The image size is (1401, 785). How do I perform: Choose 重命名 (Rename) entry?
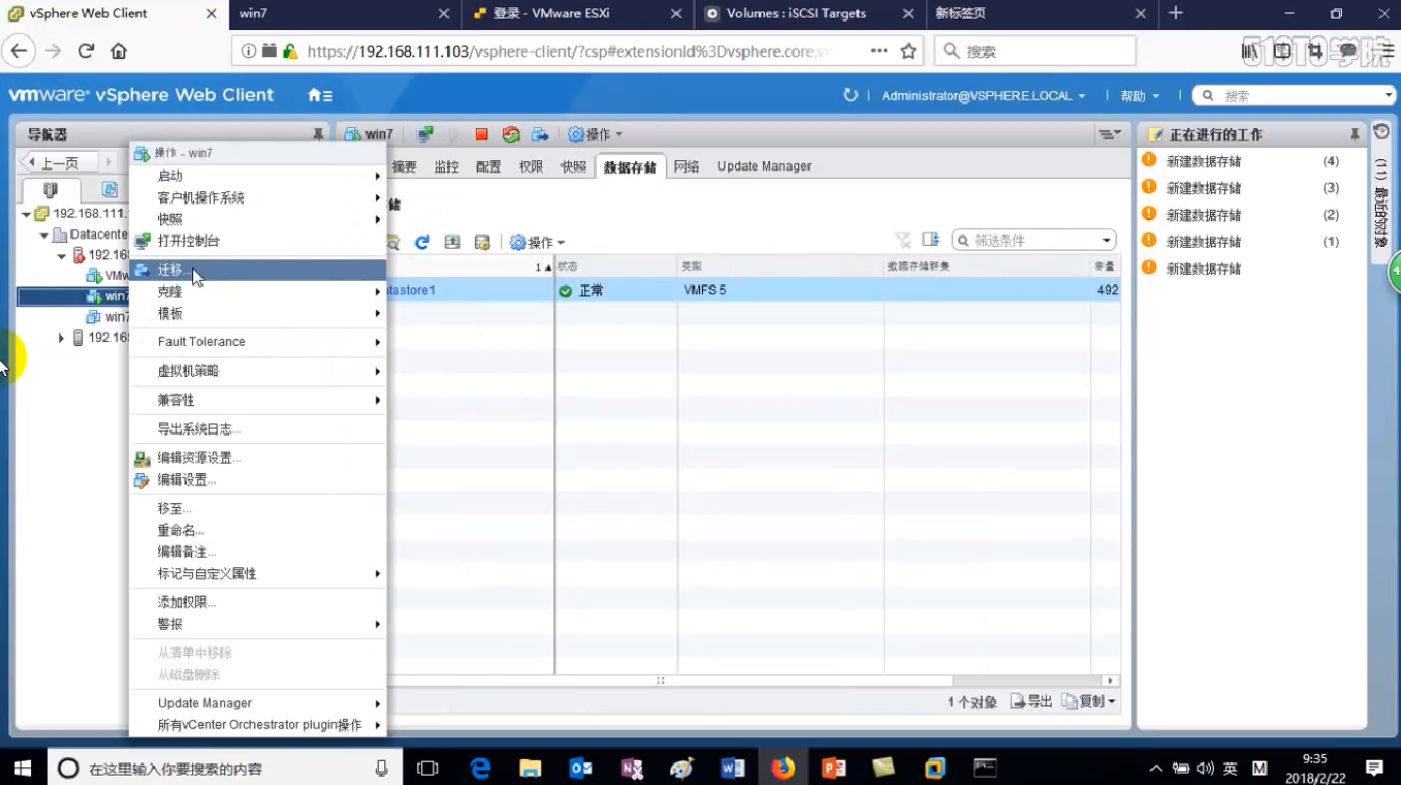[x=258, y=530]
